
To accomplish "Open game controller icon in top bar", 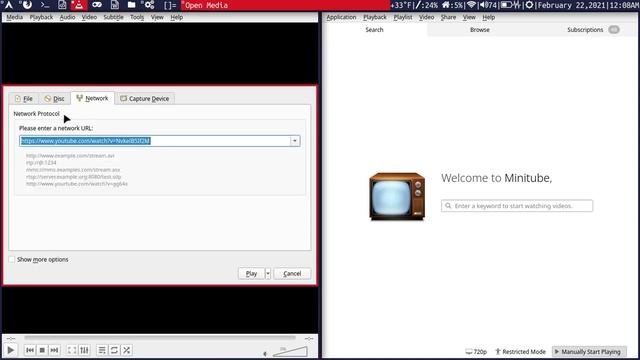I will click(97, 5).
